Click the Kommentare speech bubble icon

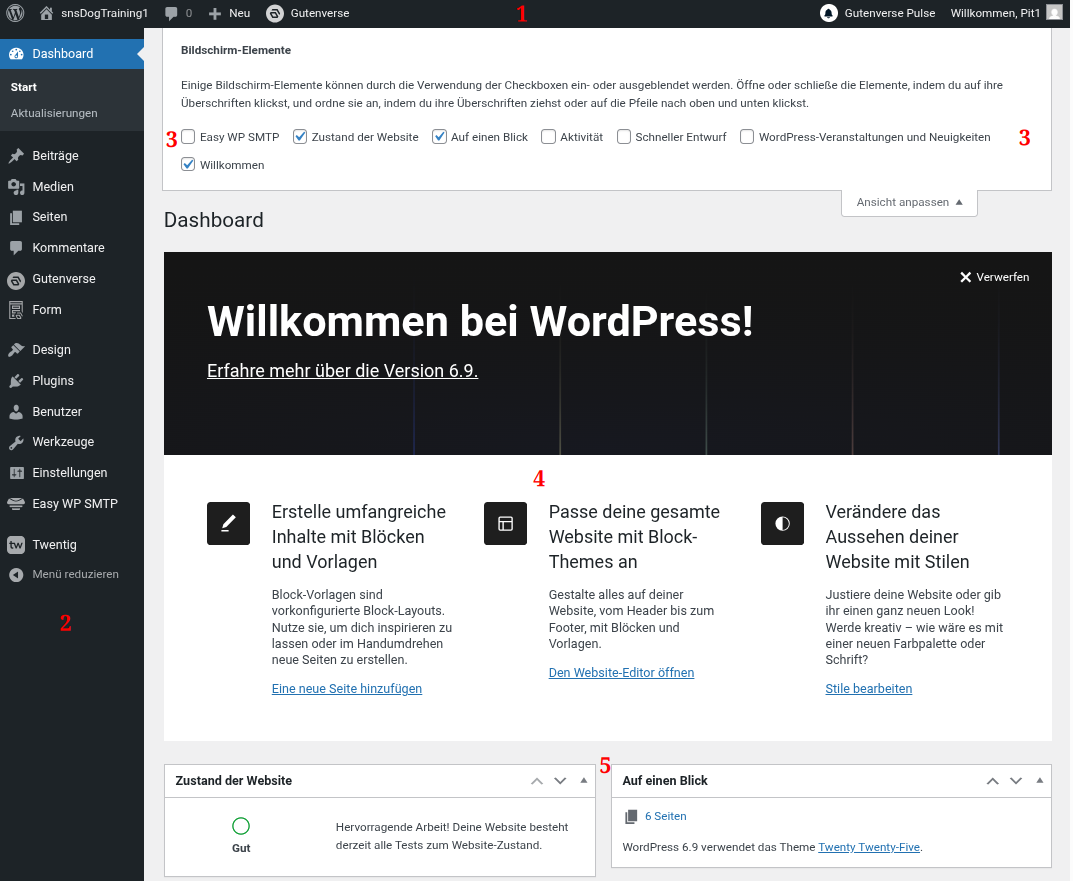pyautogui.click(x=16, y=248)
